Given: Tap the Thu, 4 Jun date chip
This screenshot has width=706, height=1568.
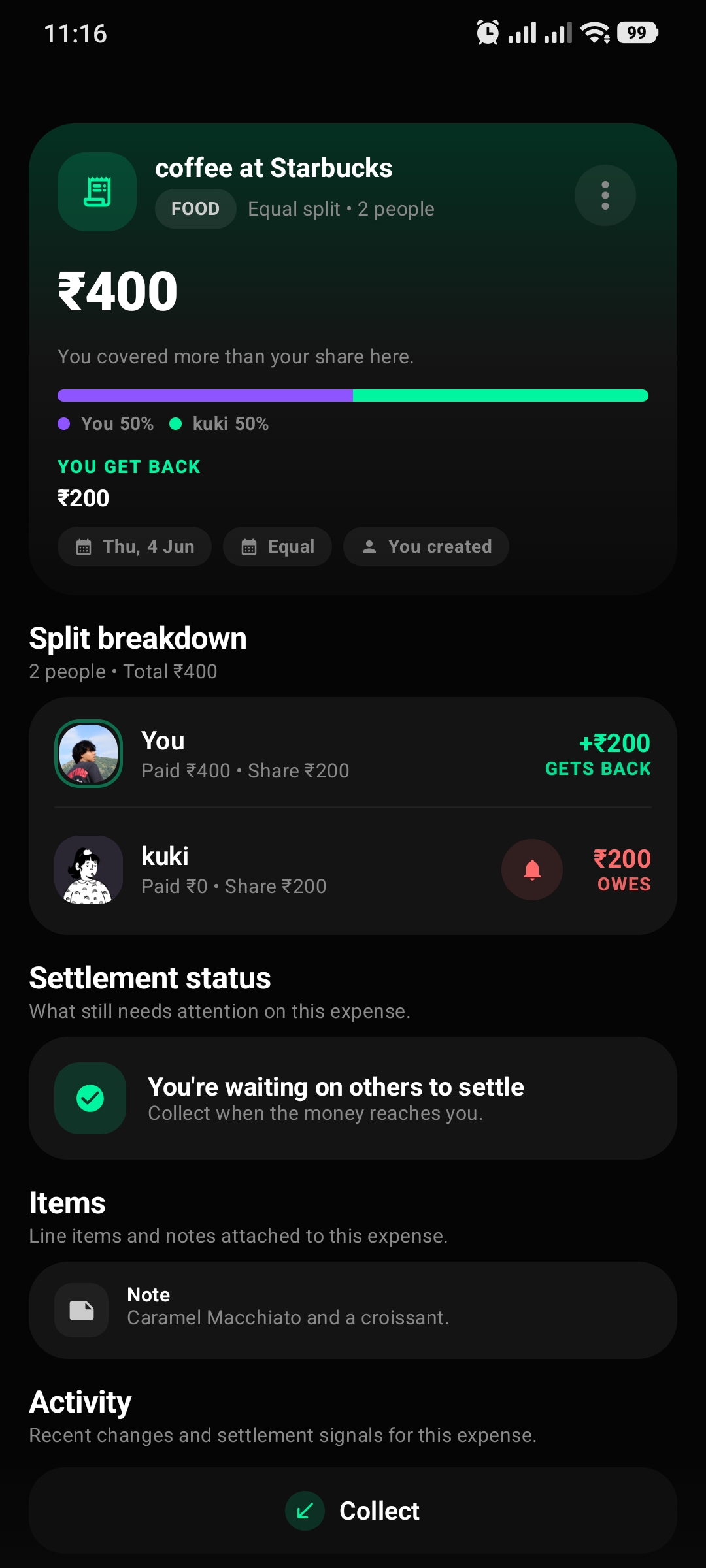Looking at the screenshot, I should (135, 547).
